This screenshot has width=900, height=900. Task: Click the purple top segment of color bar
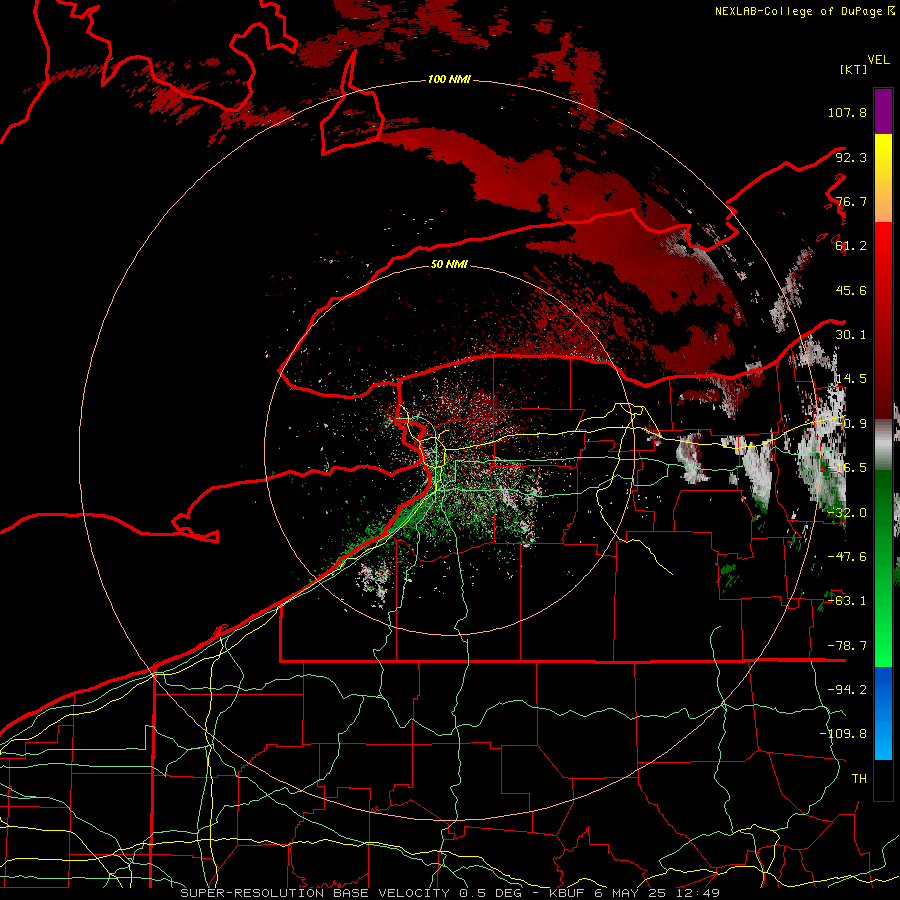pos(883,111)
